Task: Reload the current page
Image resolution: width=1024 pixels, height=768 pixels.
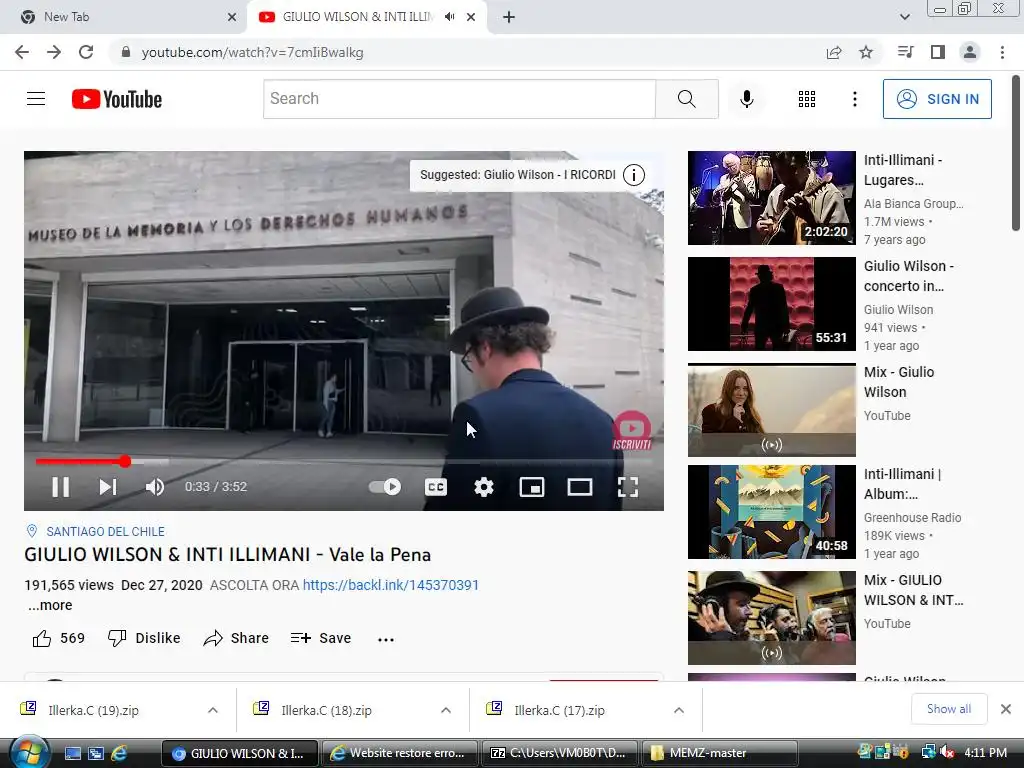Action: pos(86,52)
